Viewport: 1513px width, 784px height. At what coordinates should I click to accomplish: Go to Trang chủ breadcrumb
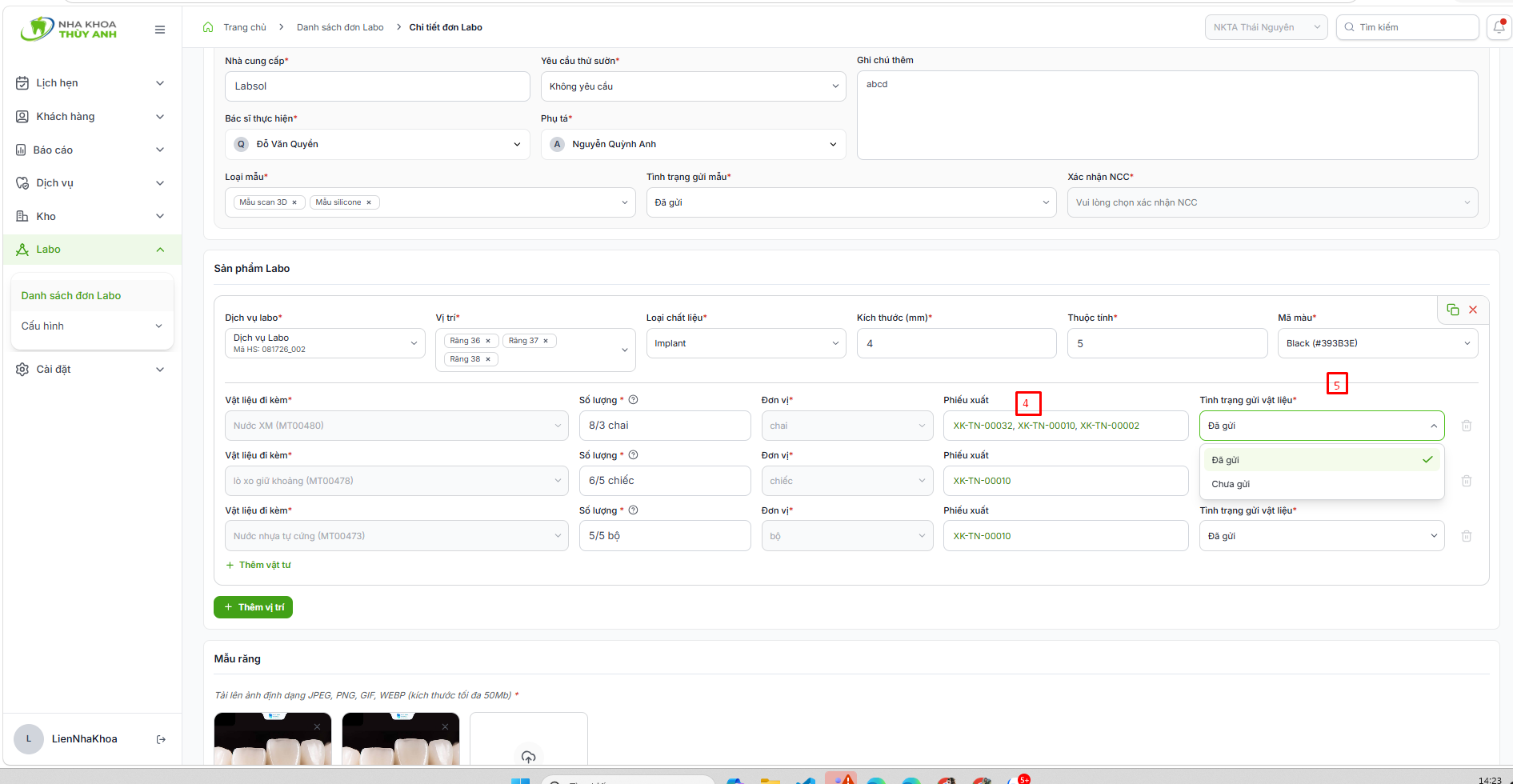[x=245, y=27]
